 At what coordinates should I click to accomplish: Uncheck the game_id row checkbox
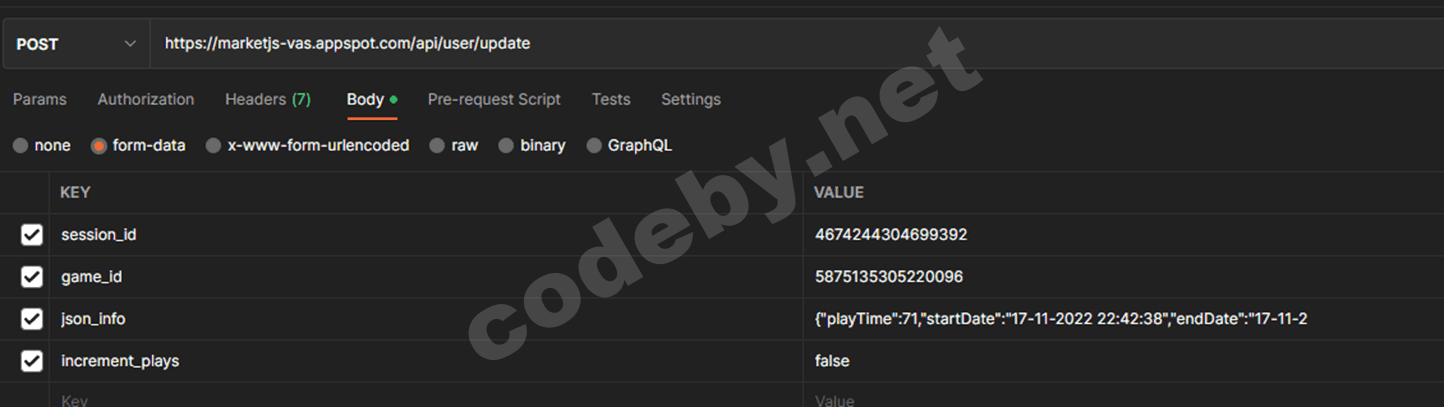click(x=32, y=277)
